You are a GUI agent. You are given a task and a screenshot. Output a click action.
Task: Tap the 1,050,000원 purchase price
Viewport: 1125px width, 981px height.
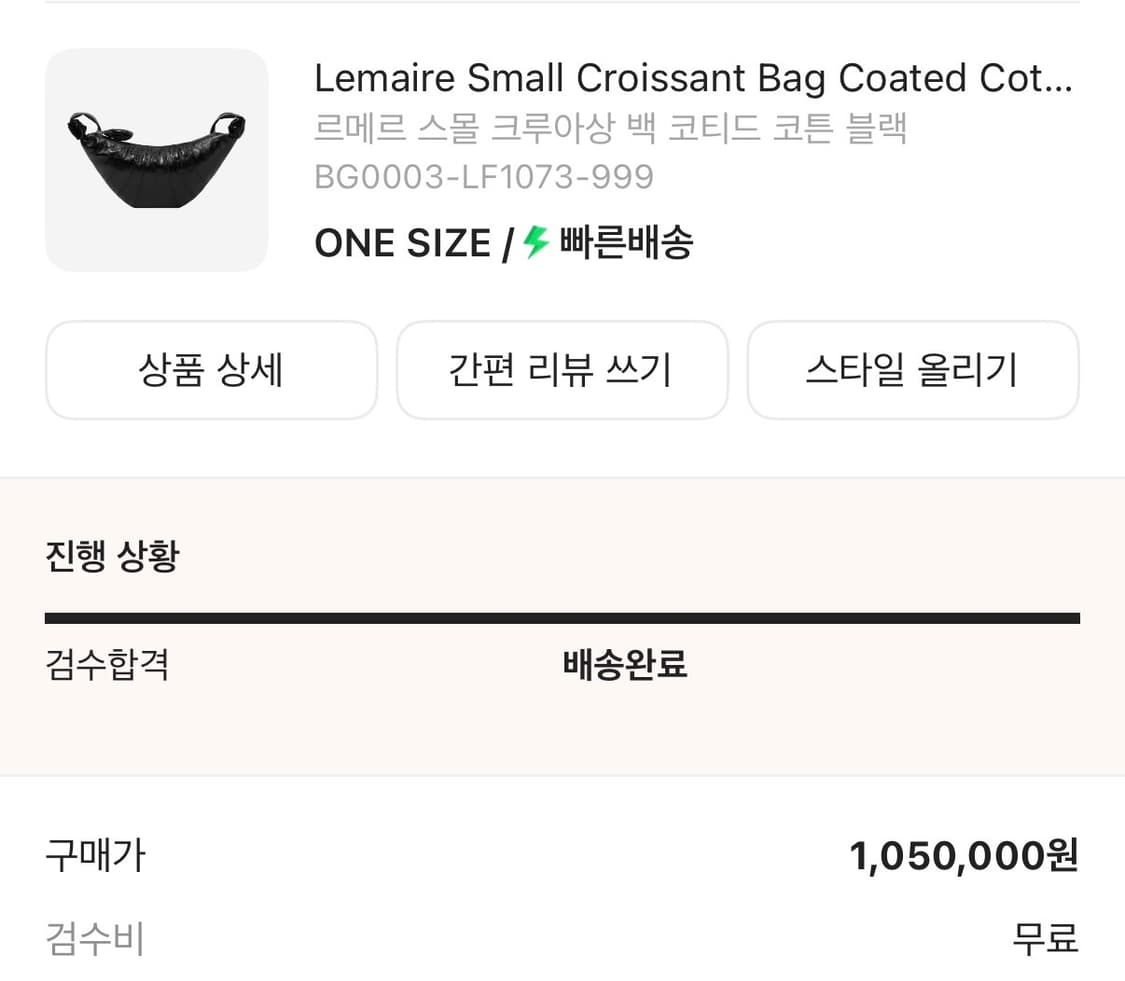[963, 856]
